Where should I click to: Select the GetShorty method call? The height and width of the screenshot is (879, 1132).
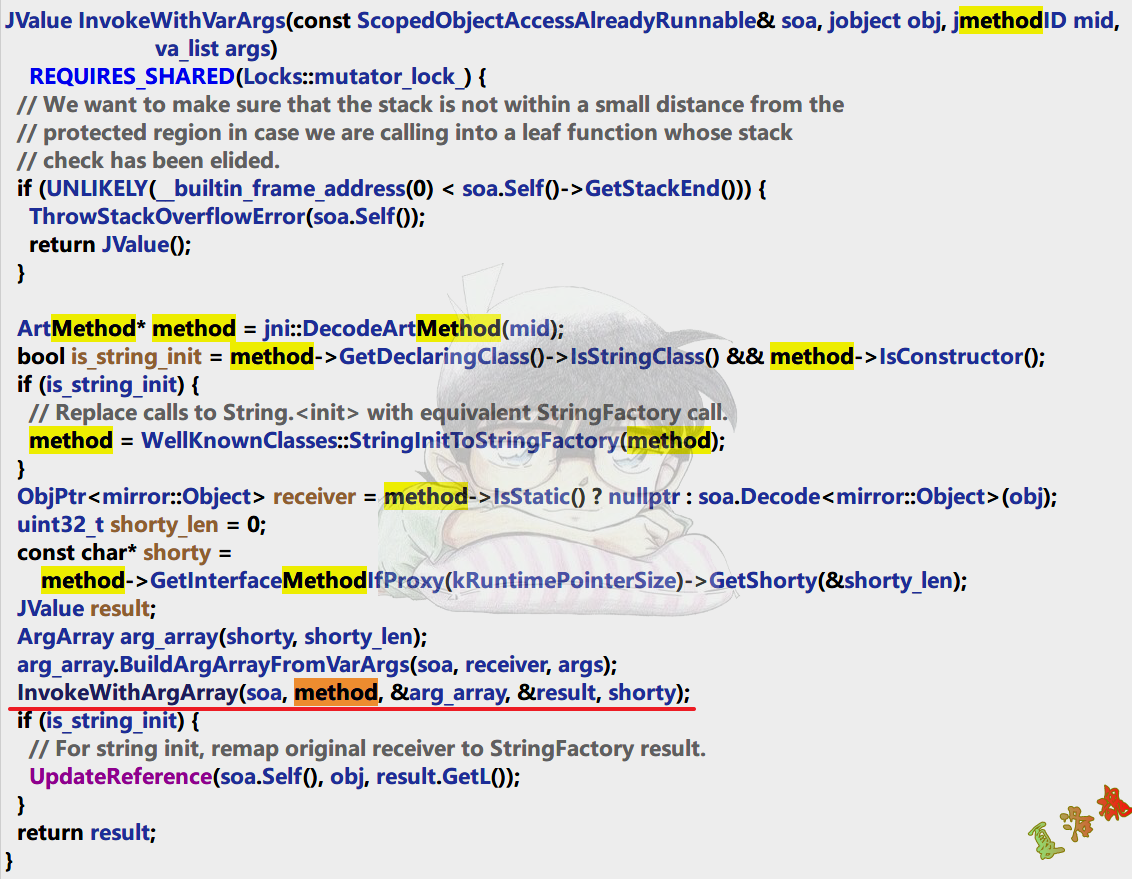click(762, 580)
